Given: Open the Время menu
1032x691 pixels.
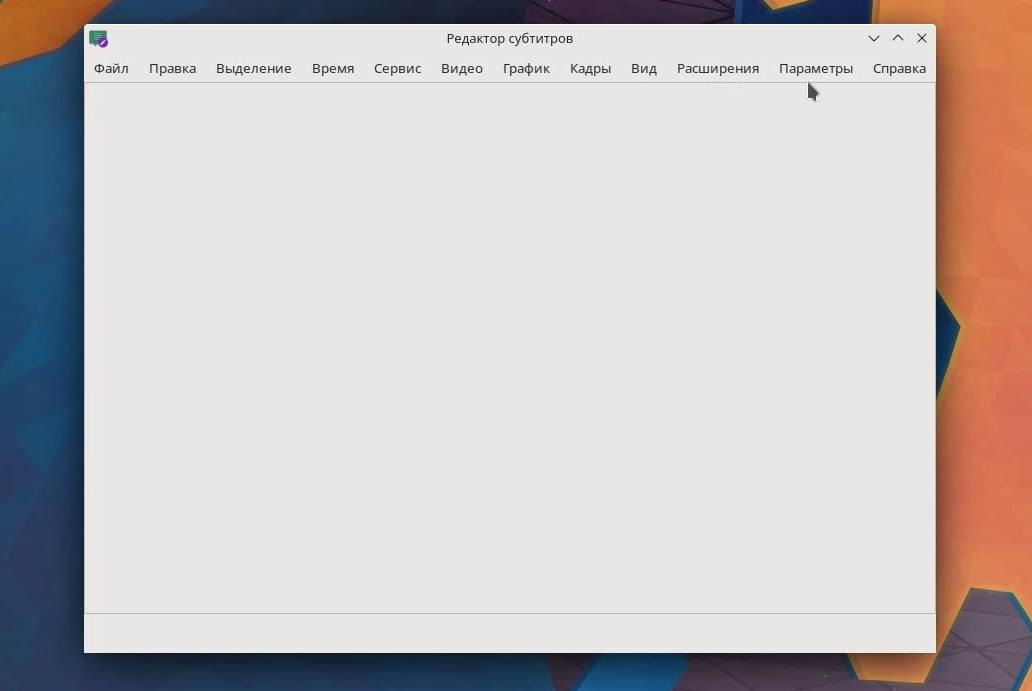Looking at the screenshot, I should (x=333, y=68).
